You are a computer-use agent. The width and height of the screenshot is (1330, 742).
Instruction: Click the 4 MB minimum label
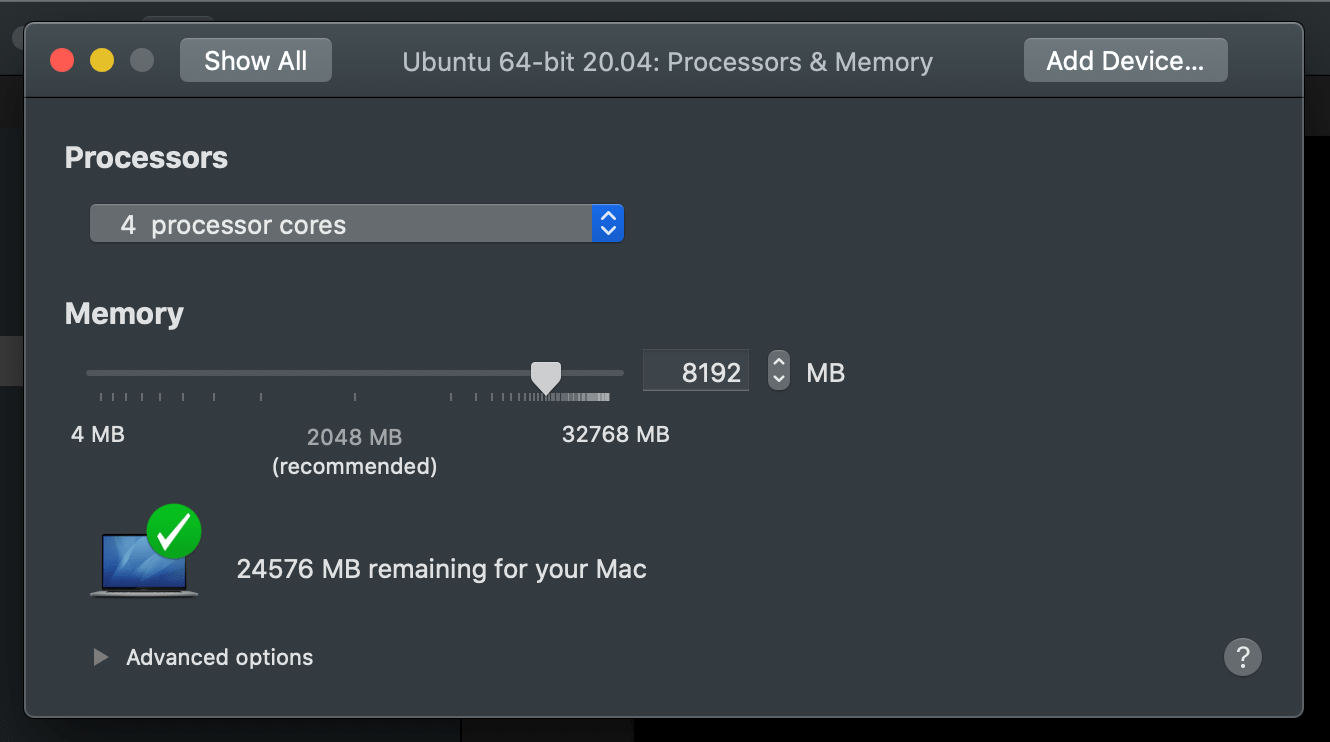click(x=97, y=434)
